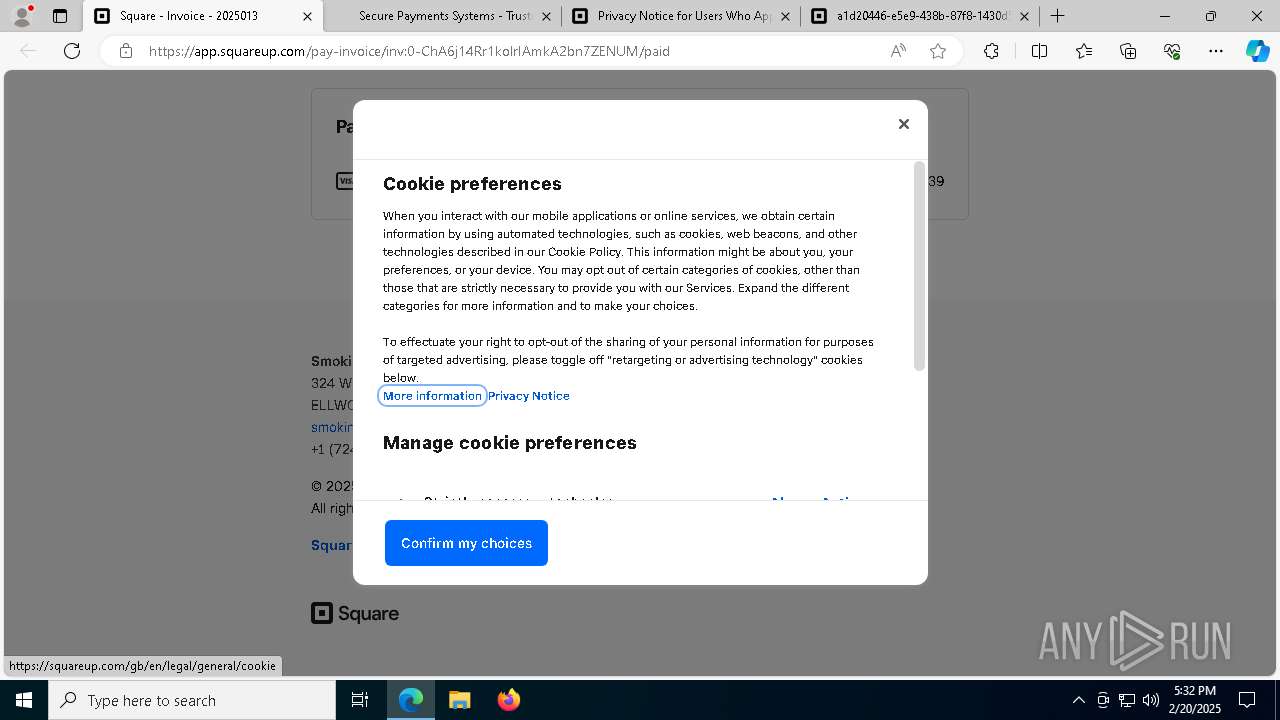Open browser Collections panel

coord(1128,51)
